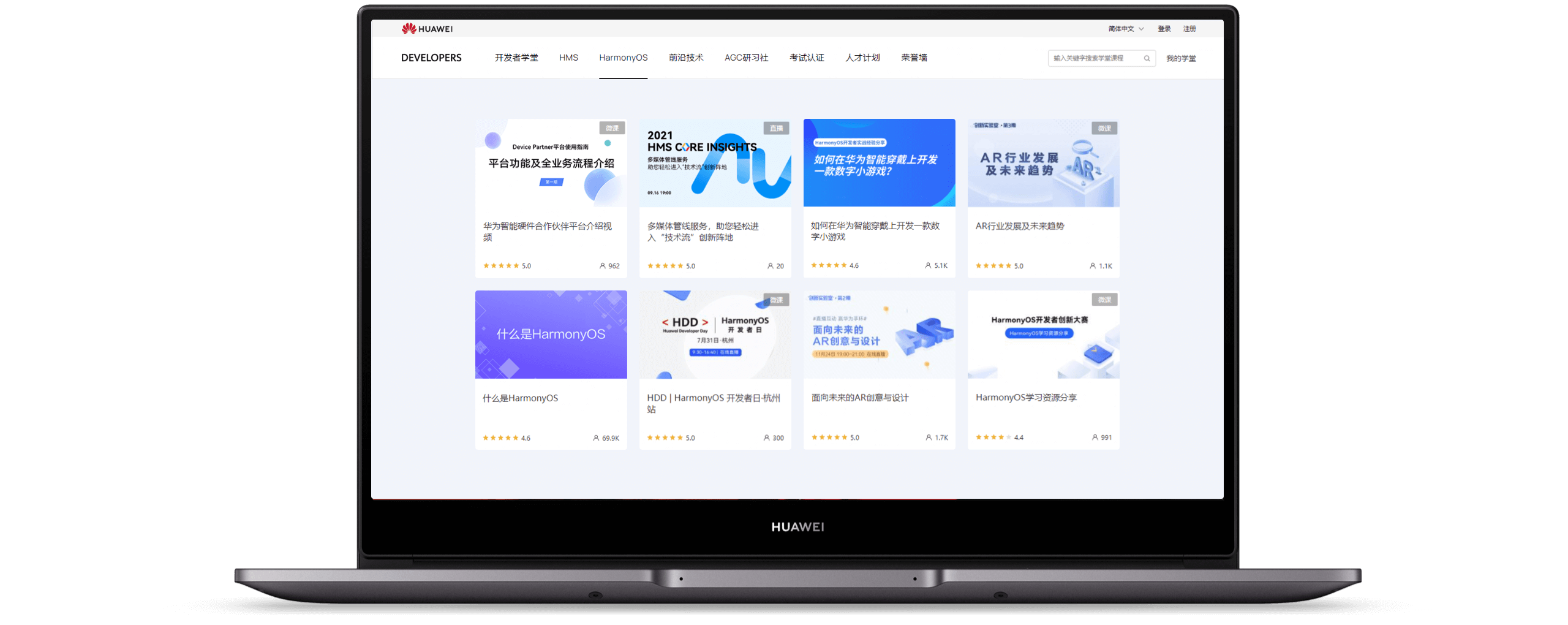Click learner count 69.9K person icon
Screen dimensions: 1568x625
coord(596,438)
